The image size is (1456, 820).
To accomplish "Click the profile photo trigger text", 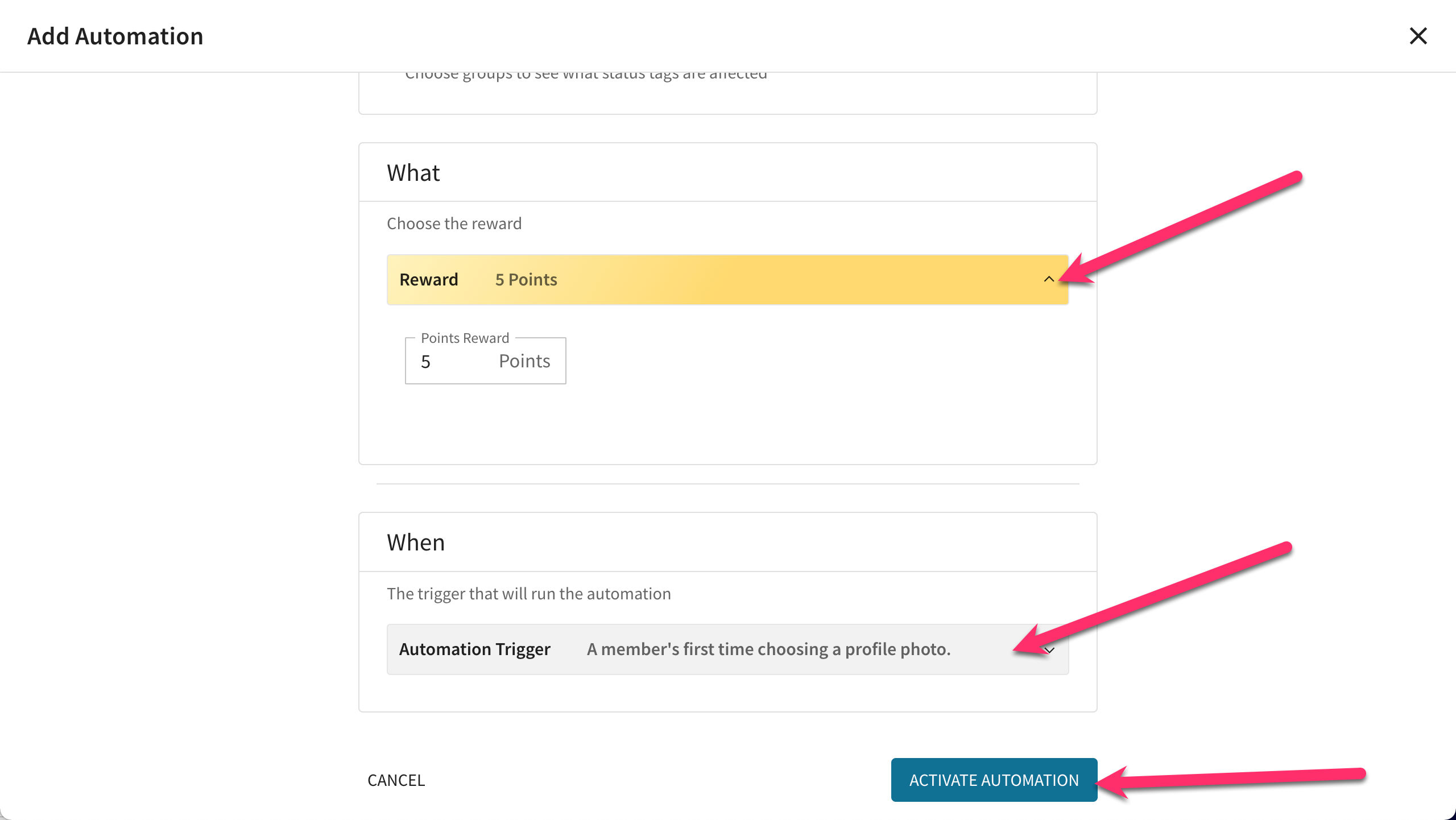I will coord(768,649).
